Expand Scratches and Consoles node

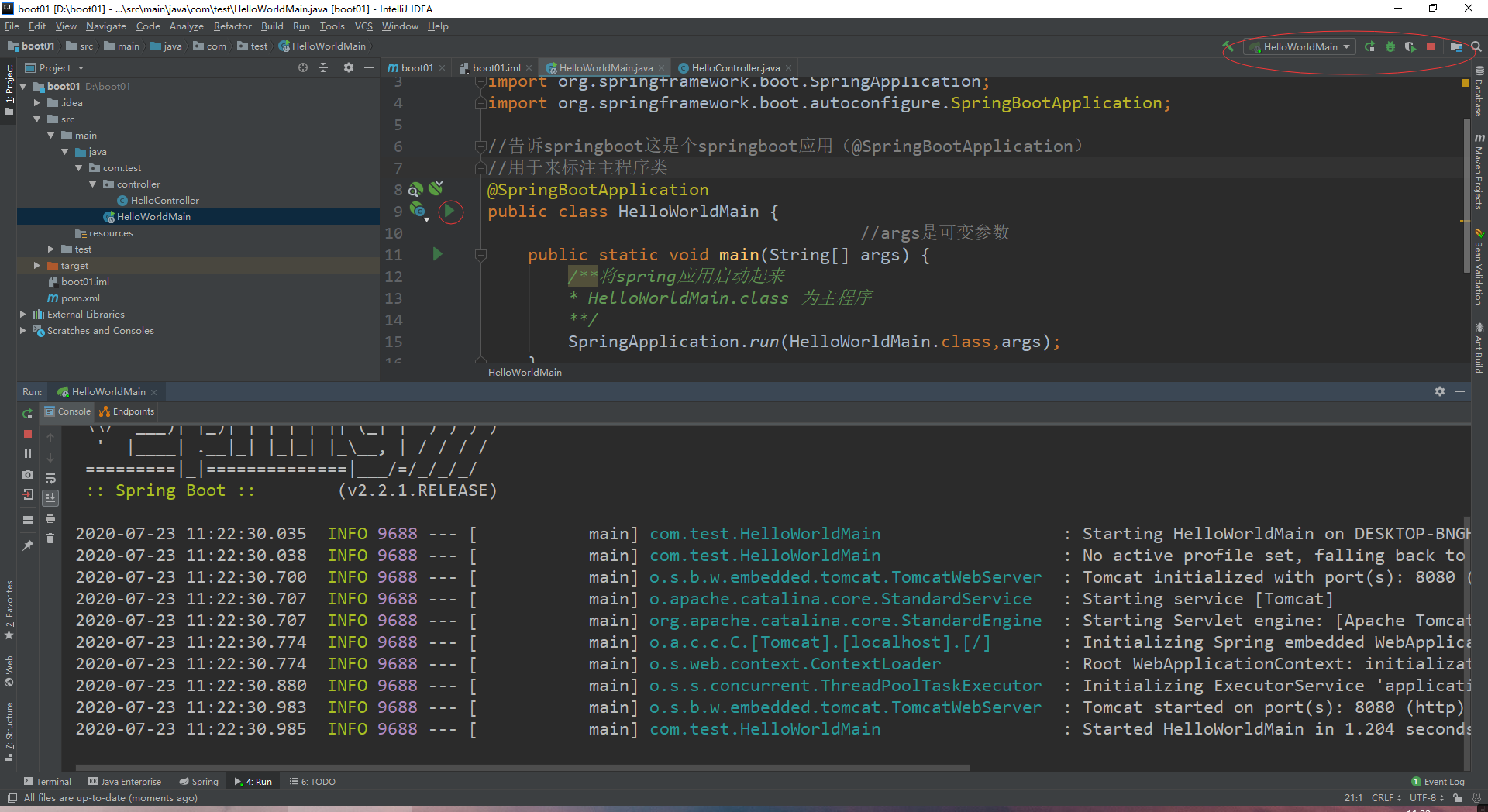point(23,330)
